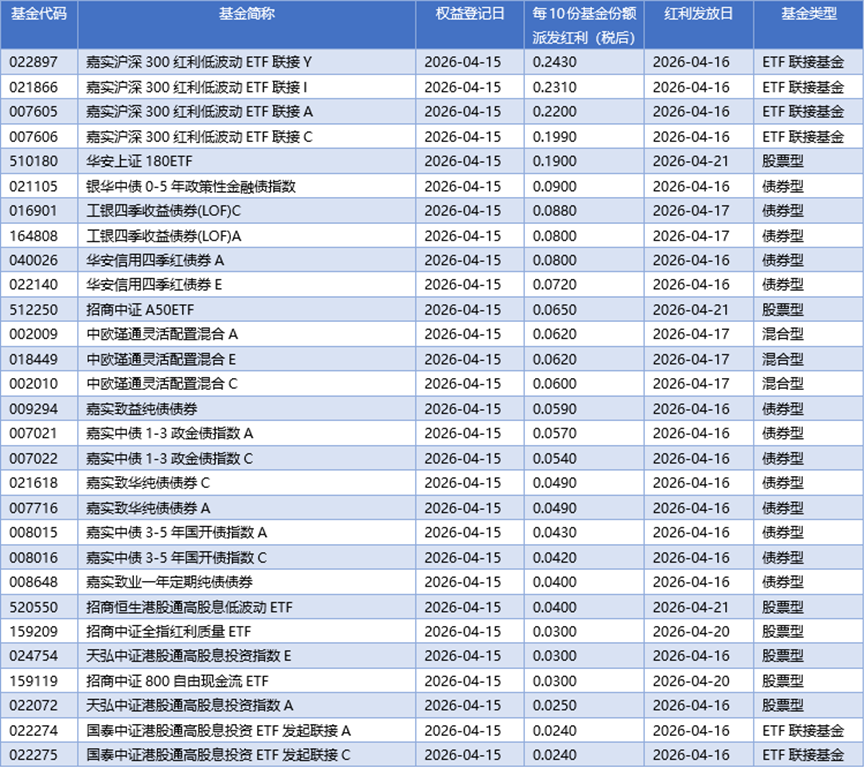Click fund name 招商中证全指红利质量 ETF
Screen dimensions: 865x768
(168, 632)
